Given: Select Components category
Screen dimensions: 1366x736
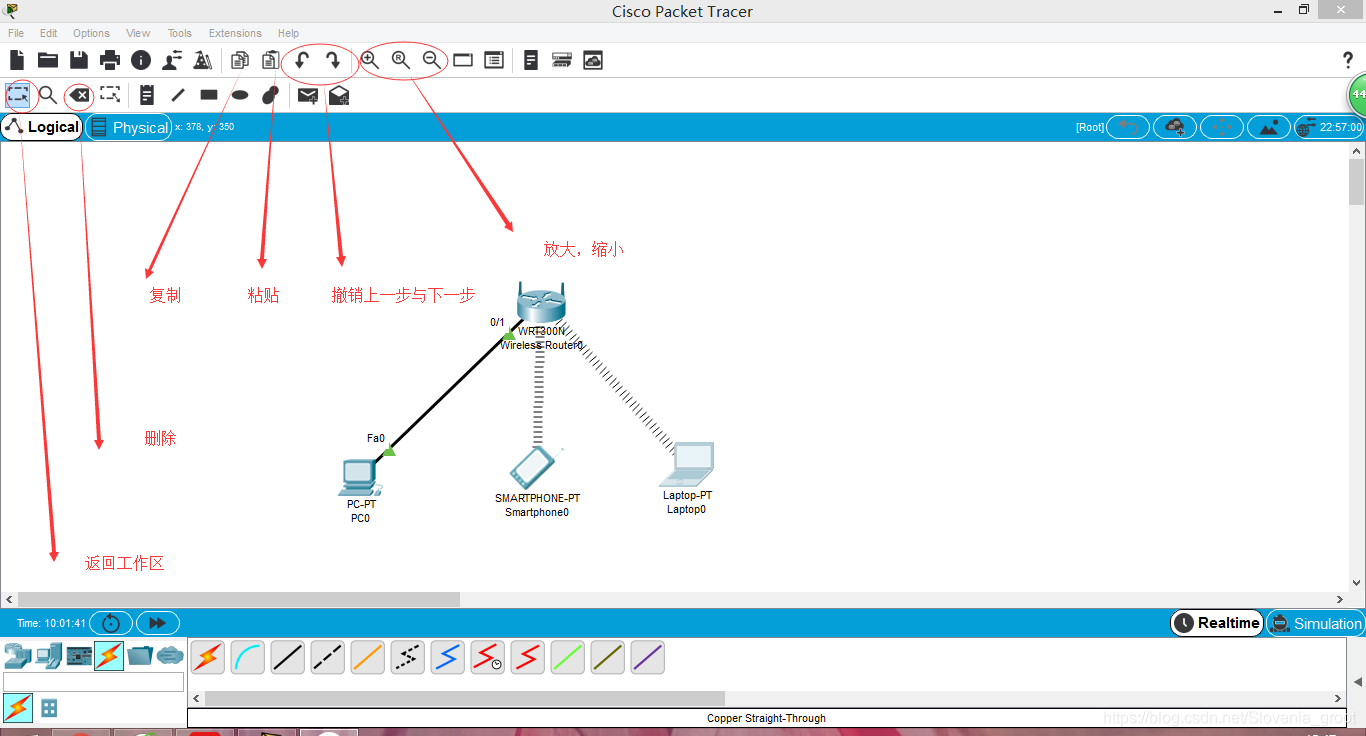Looking at the screenshot, I should click(79, 656).
